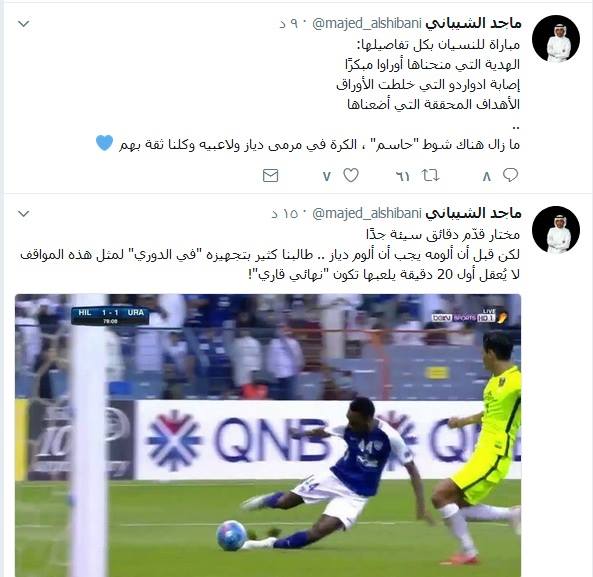593x577 pixels.
Task: Open @majed_alshibani handle on first tweet
Action: coord(366,23)
